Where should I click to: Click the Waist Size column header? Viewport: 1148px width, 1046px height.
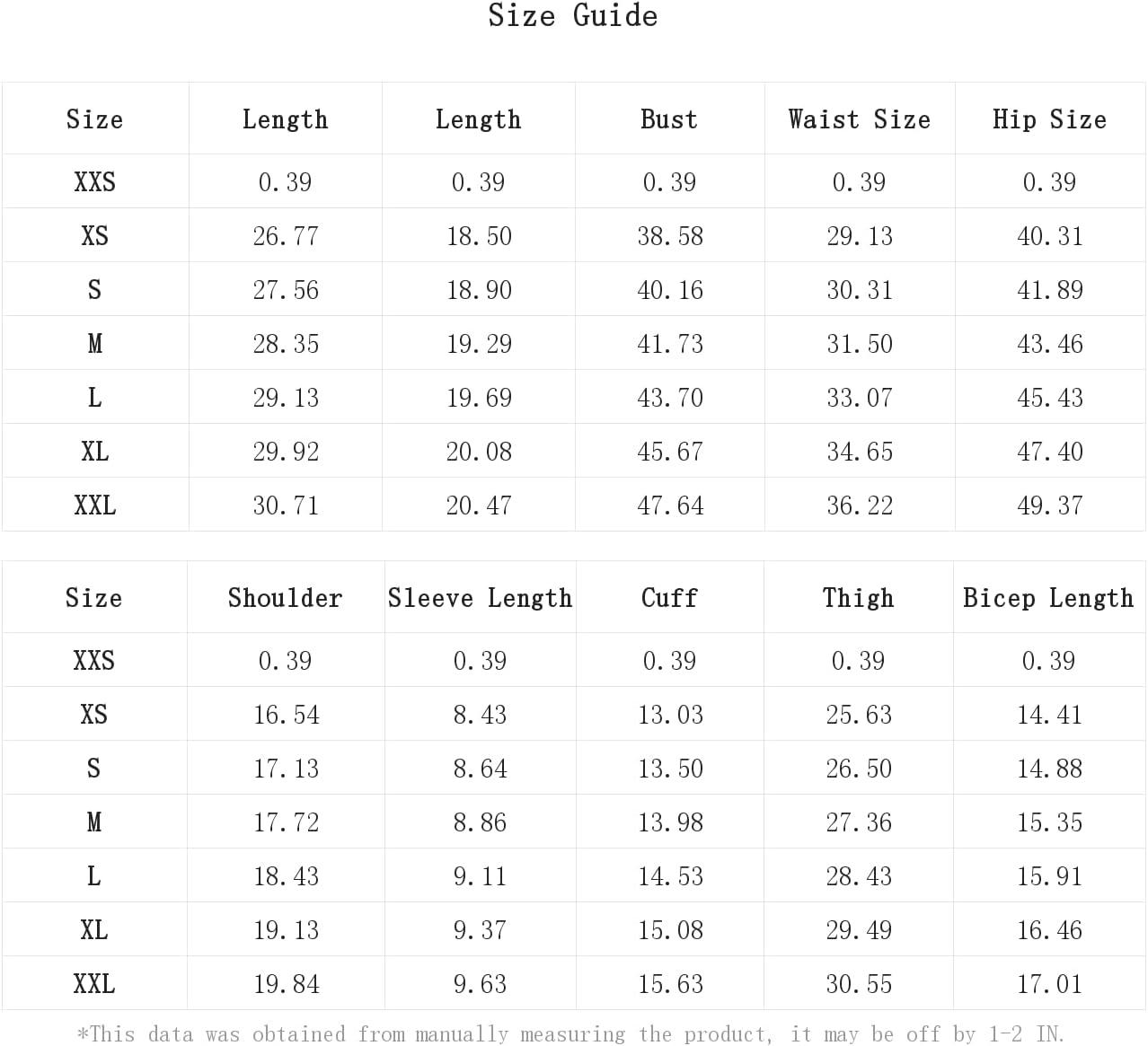(859, 119)
